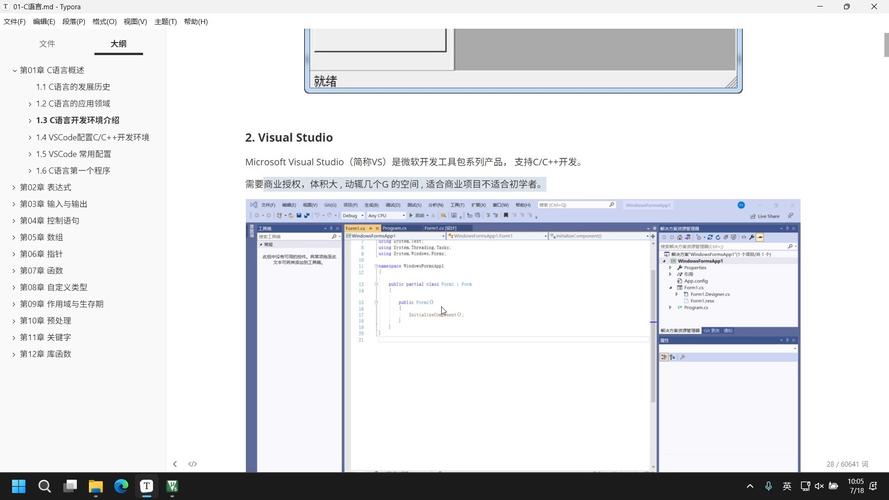Screen dimensions: 889x500
Task: Jump to 1.1 C语言的发展历史 heading
Action: [73, 87]
